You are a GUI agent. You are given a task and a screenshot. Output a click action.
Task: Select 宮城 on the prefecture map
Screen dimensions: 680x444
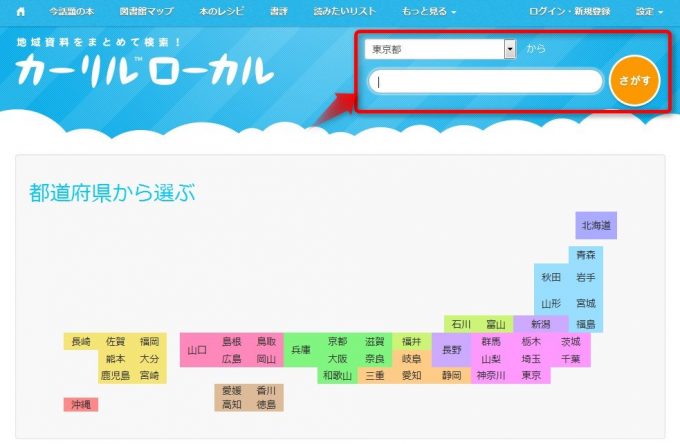tap(585, 303)
